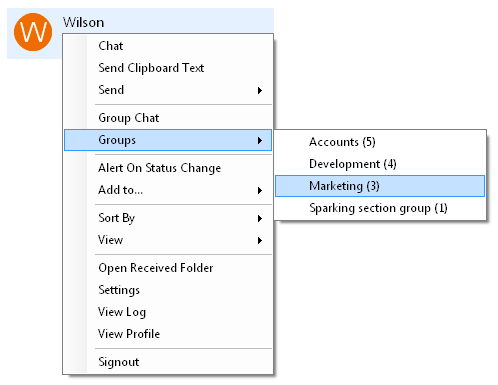Viewport: 498px width, 385px height.
Task: Pick the Accounts (5) group
Action: 380,142
